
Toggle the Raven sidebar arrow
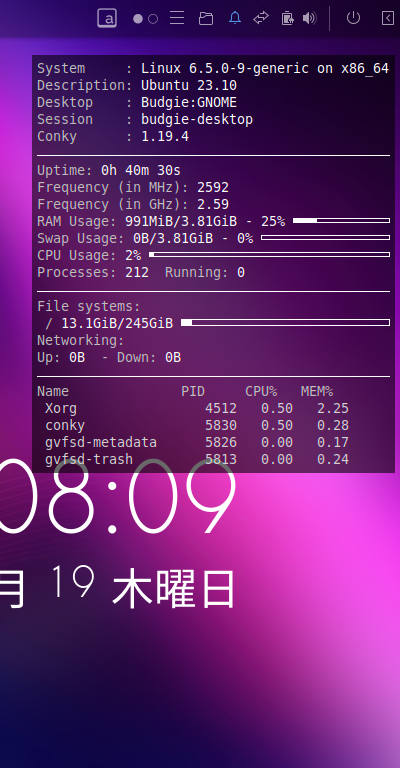pyautogui.click(x=388, y=19)
